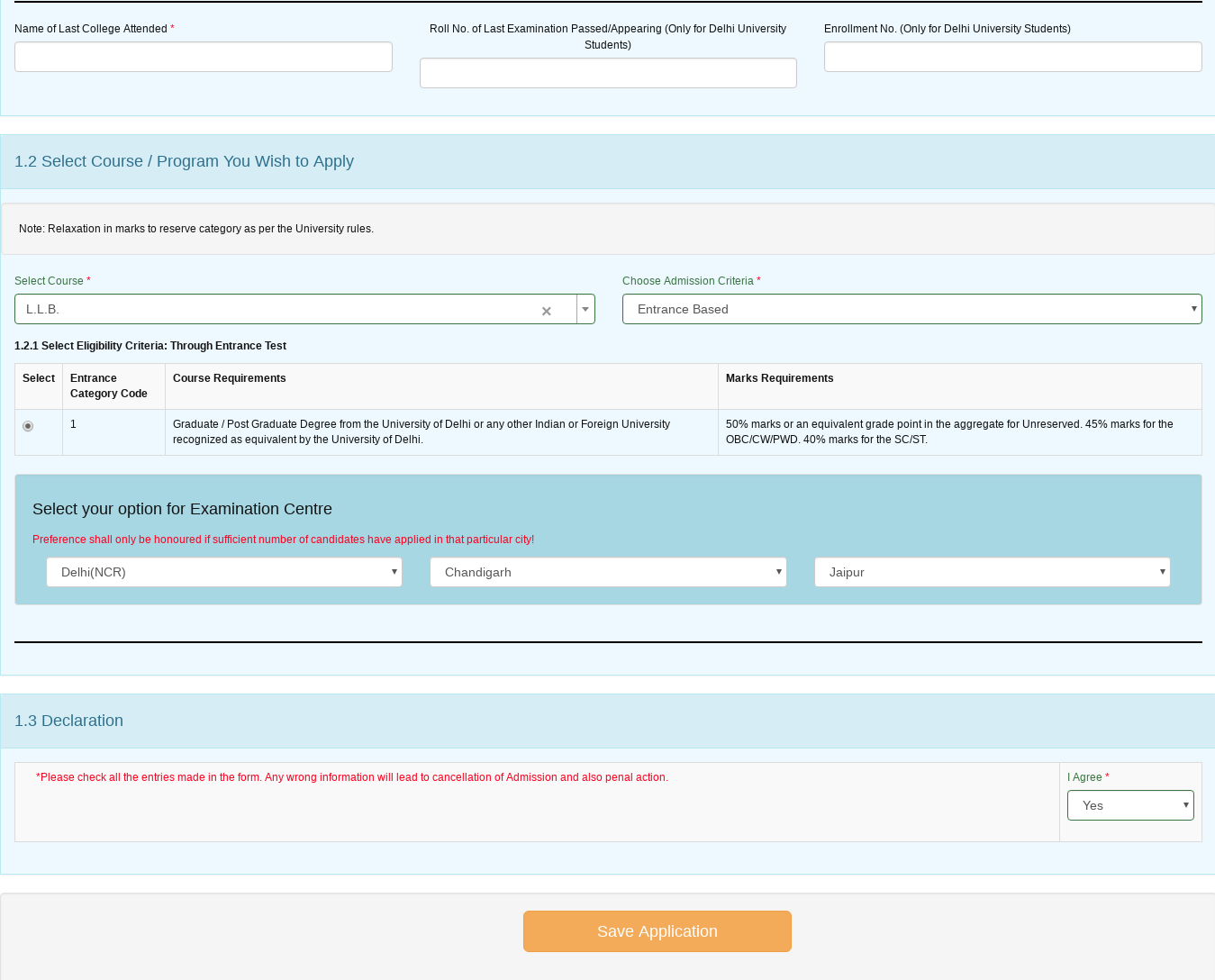Image resolution: width=1215 pixels, height=980 pixels.
Task: Click the '1.2 Select Course / Program' section heading
Action: (x=184, y=161)
